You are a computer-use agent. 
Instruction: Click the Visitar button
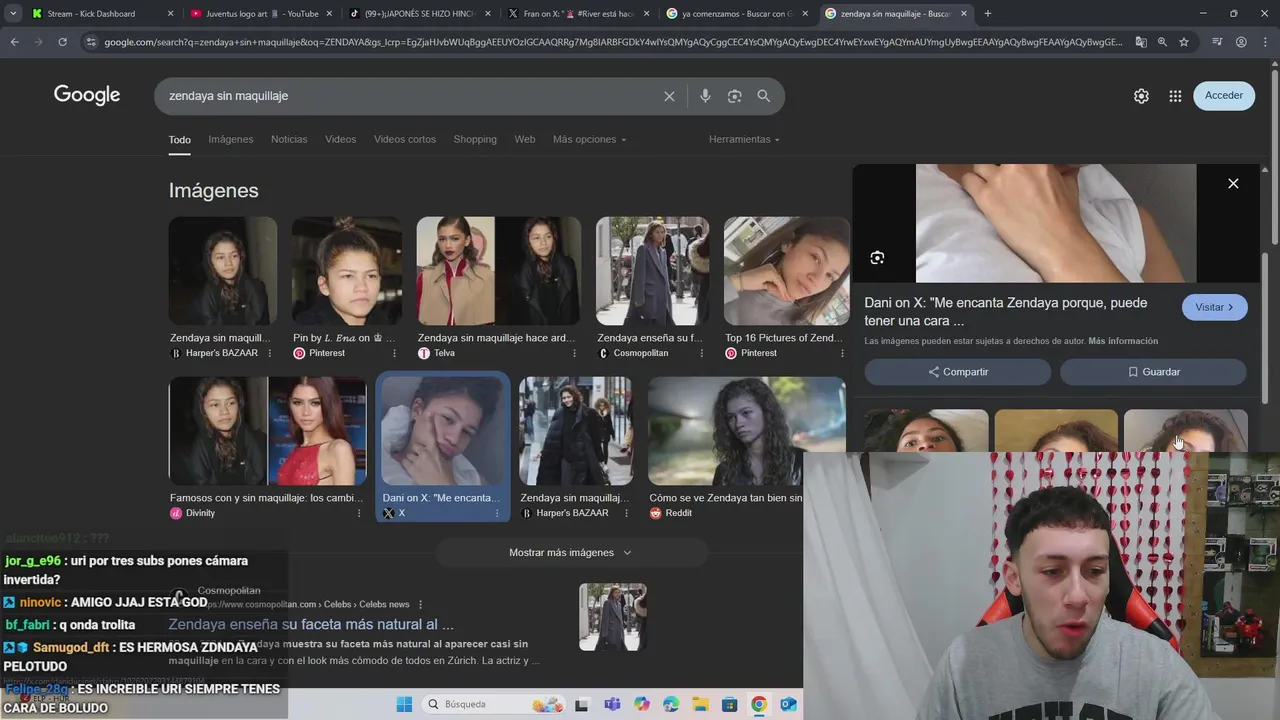click(x=1214, y=307)
